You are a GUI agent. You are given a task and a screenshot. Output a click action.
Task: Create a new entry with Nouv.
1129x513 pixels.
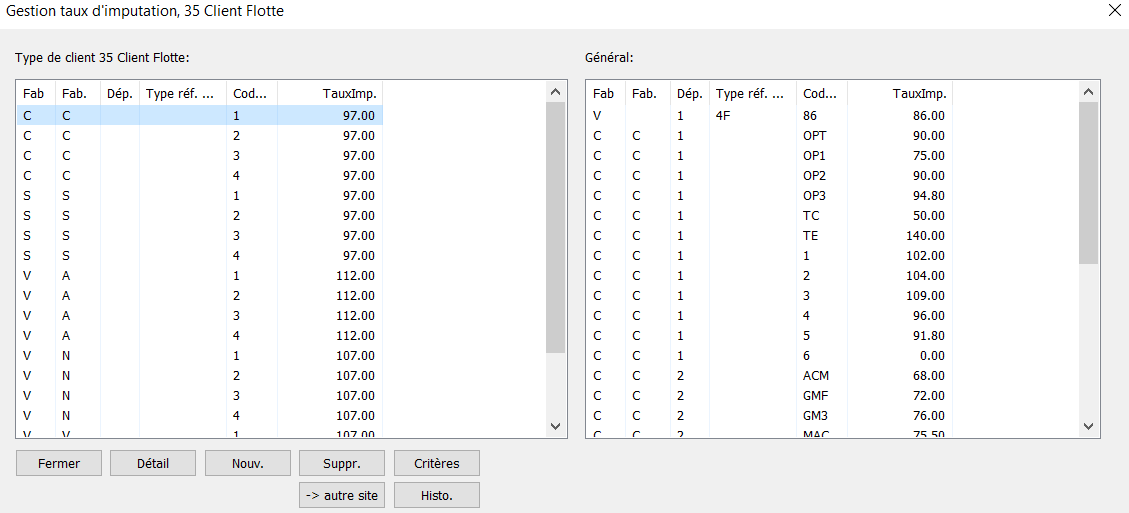[x=248, y=463]
